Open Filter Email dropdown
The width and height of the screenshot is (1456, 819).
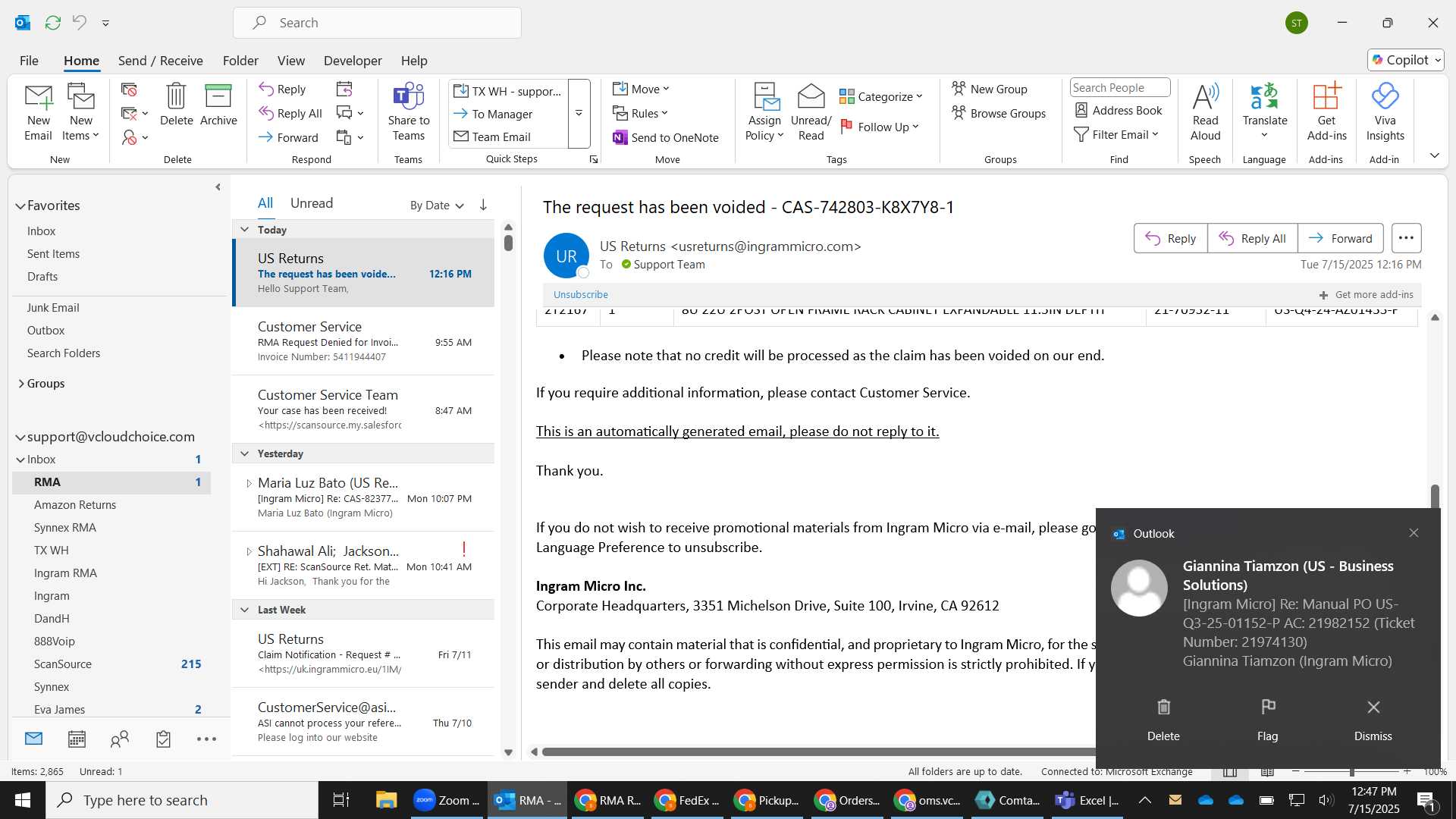[1116, 134]
